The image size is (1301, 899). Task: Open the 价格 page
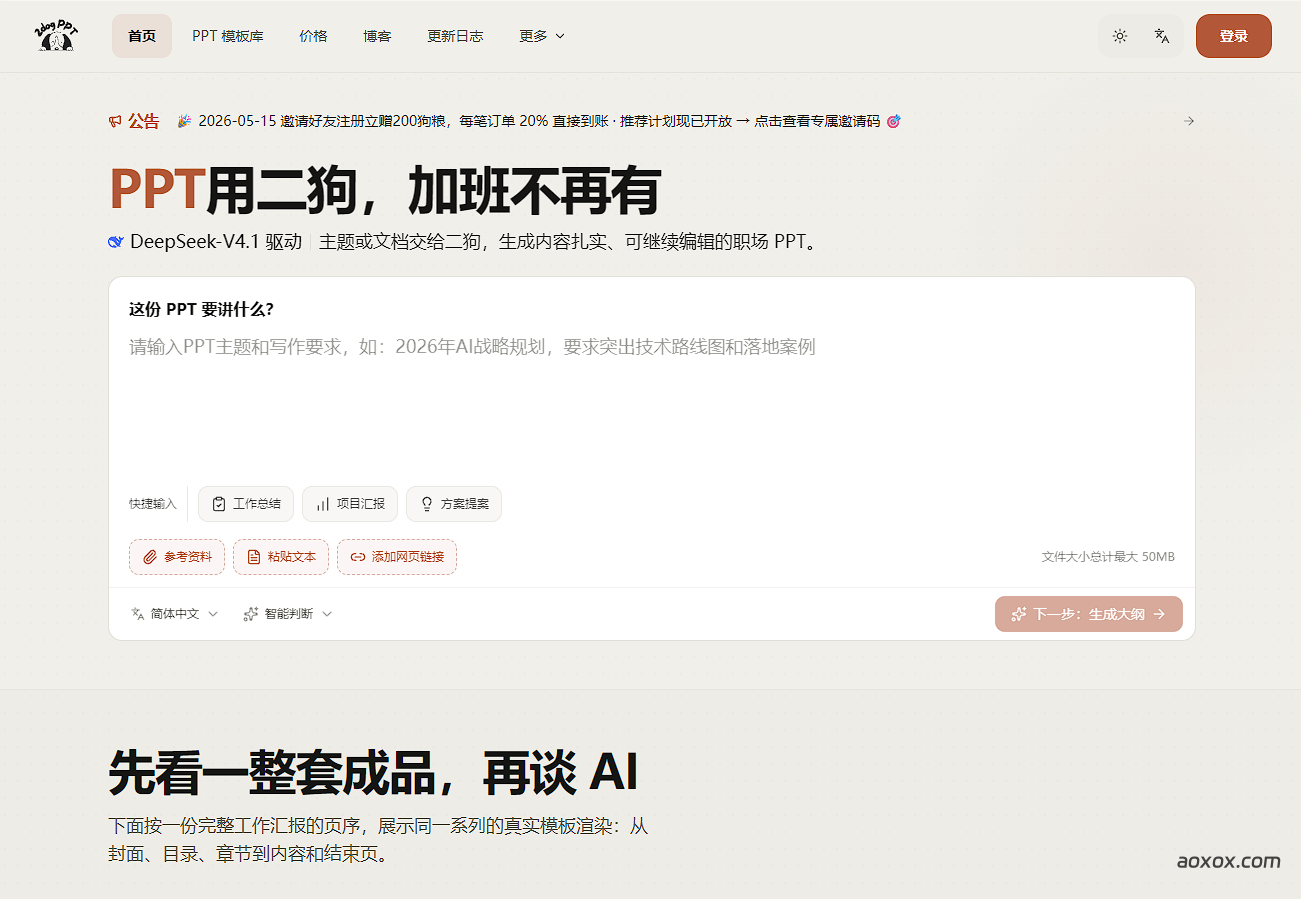pos(313,36)
